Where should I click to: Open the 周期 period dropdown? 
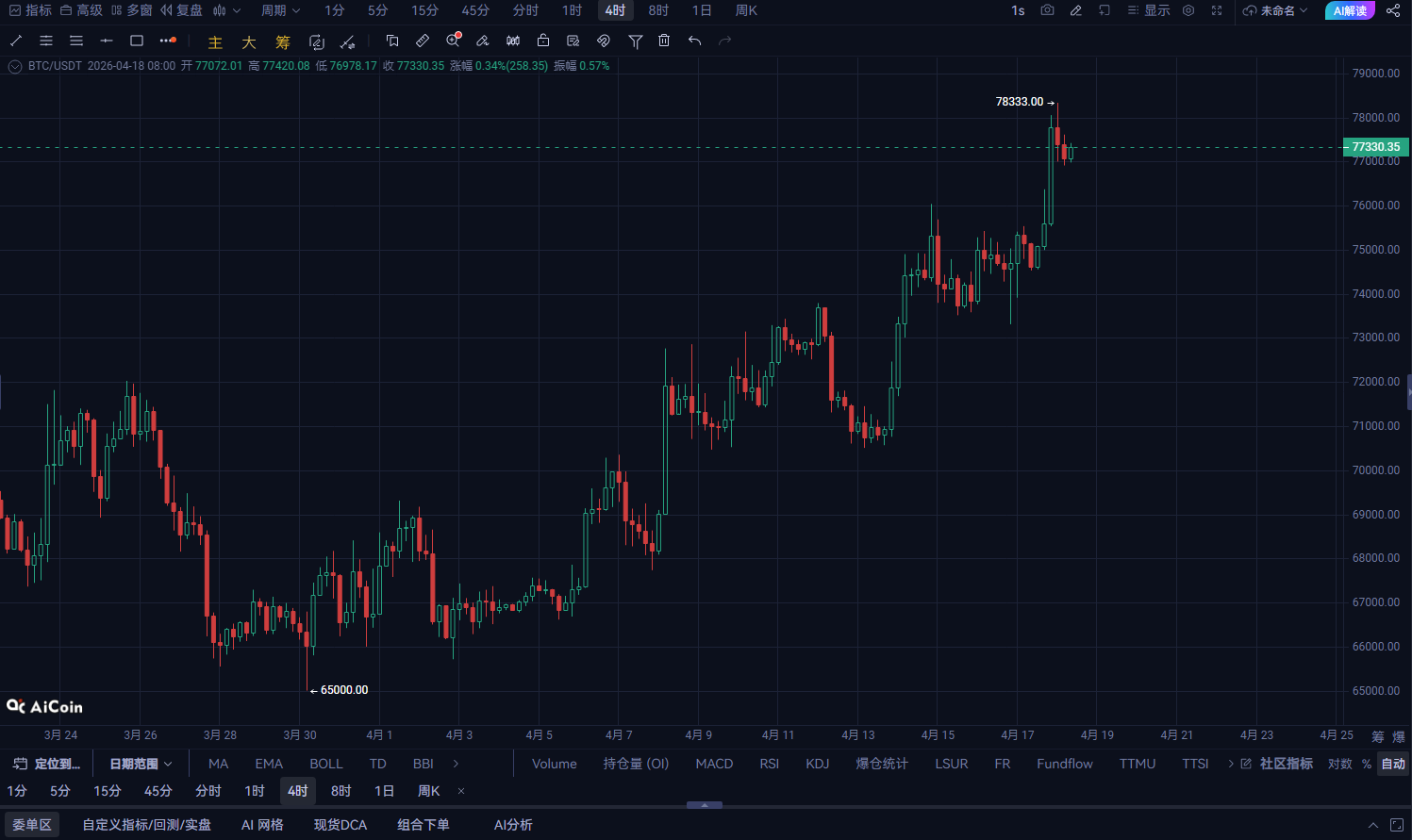(281, 10)
